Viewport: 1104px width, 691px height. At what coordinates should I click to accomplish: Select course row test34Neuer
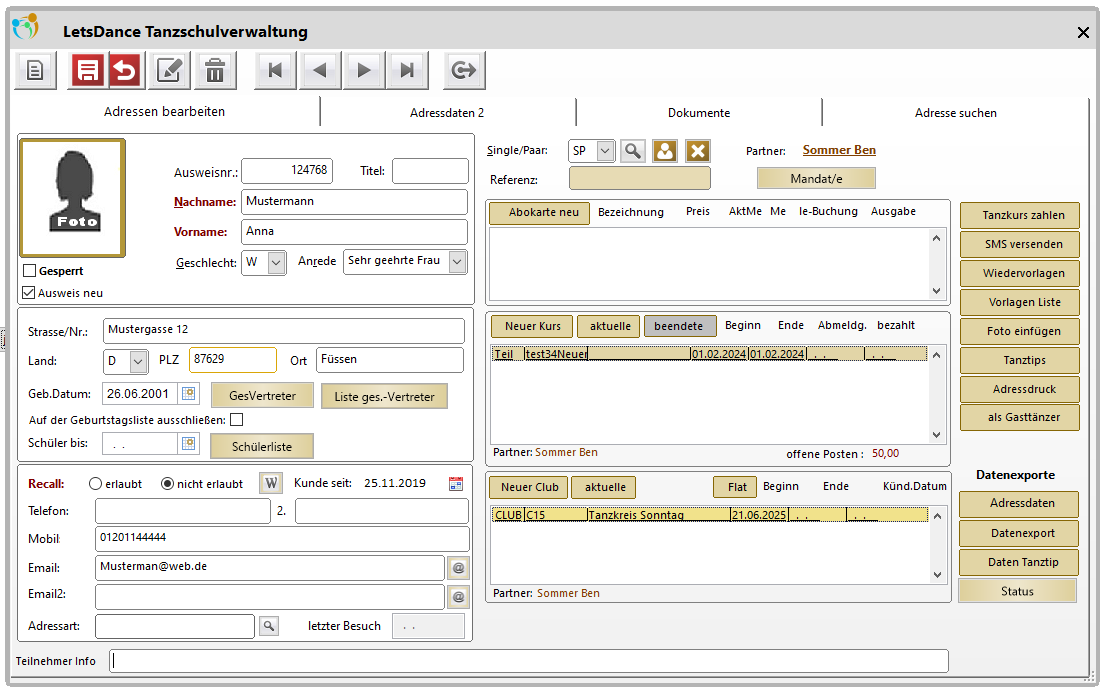pyautogui.click(x=710, y=354)
